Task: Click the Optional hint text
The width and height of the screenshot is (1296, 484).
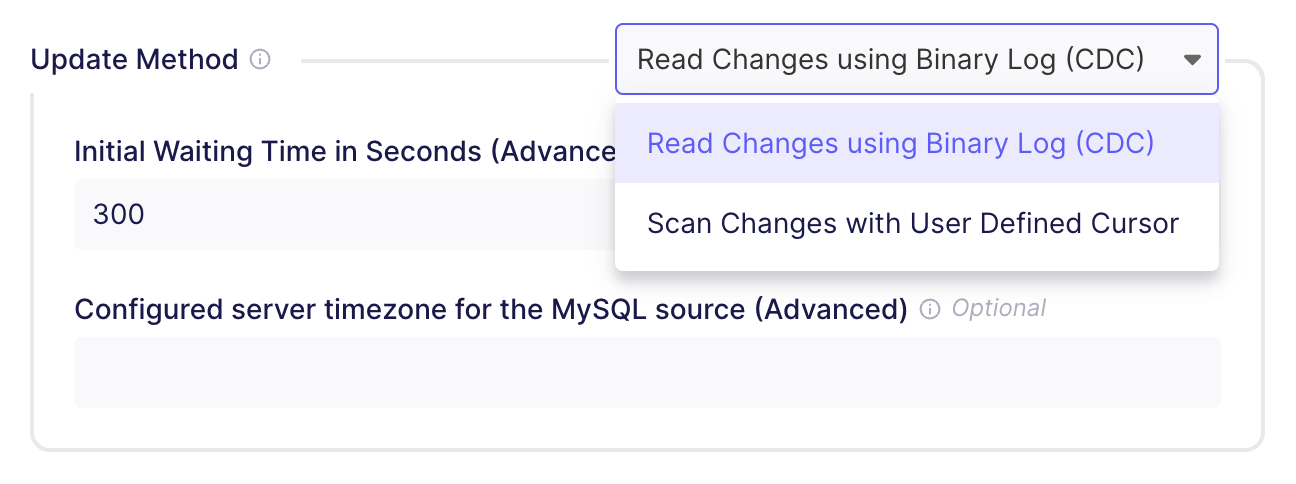Action: [998, 308]
